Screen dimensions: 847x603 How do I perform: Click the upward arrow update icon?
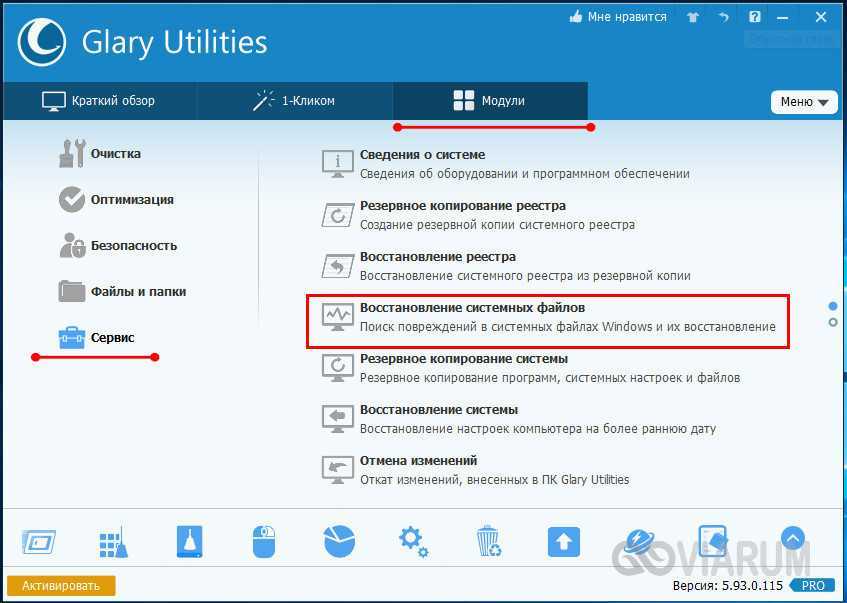[564, 542]
